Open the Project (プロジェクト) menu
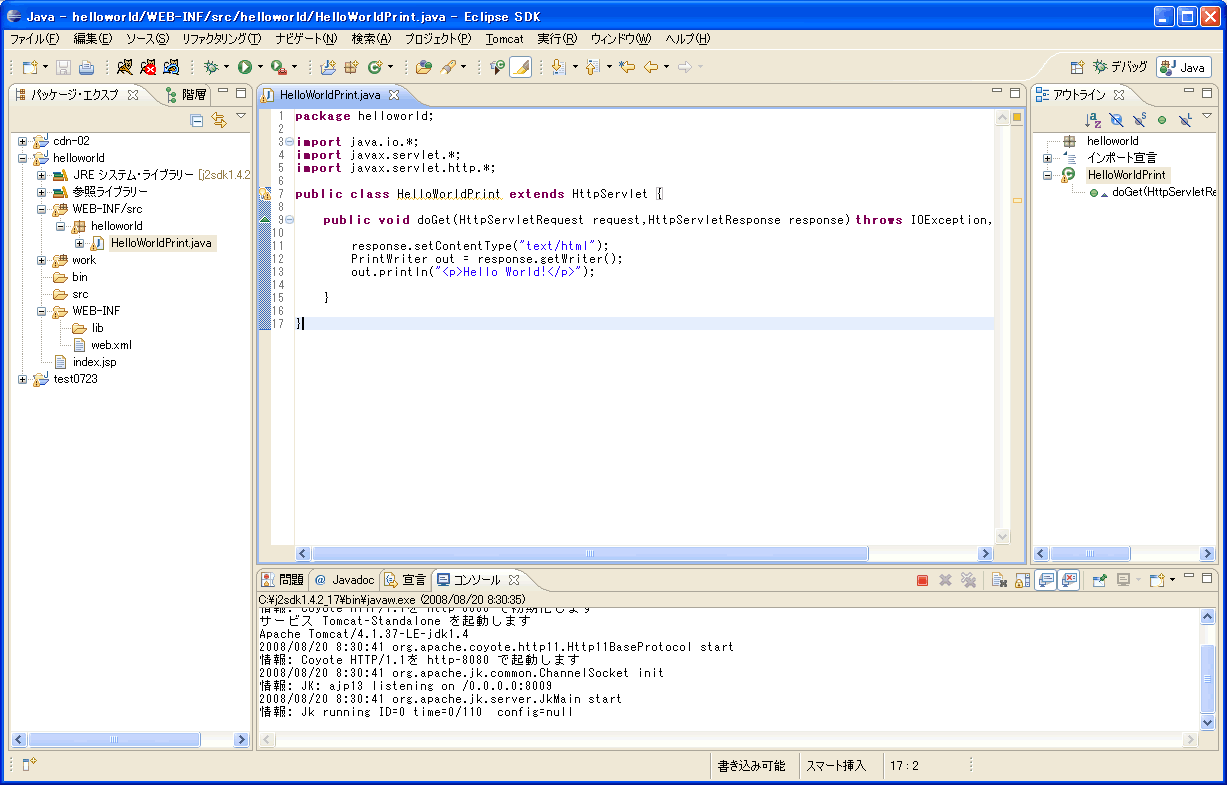 (x=438, y=39)
